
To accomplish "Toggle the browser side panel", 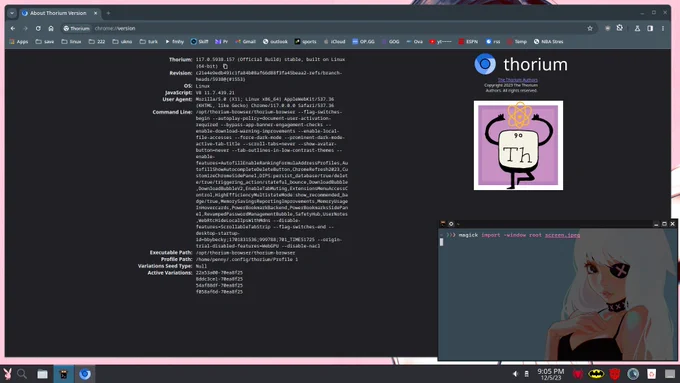I will (x=650, y=28).
